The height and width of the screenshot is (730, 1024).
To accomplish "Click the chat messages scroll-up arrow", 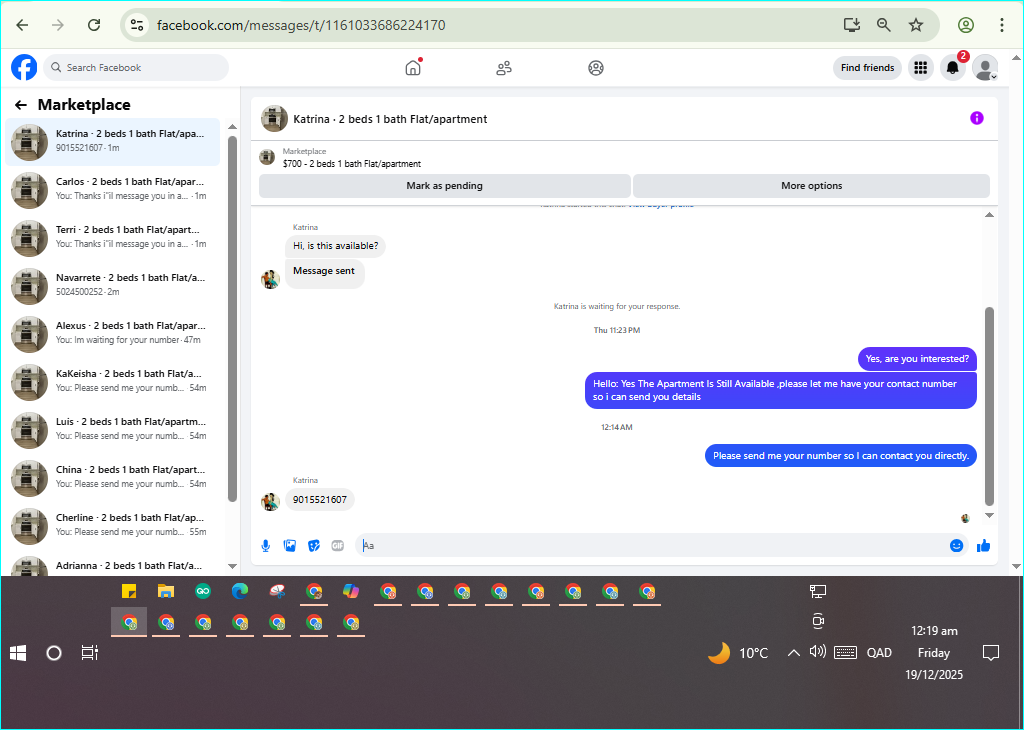I will click(989, 215).
